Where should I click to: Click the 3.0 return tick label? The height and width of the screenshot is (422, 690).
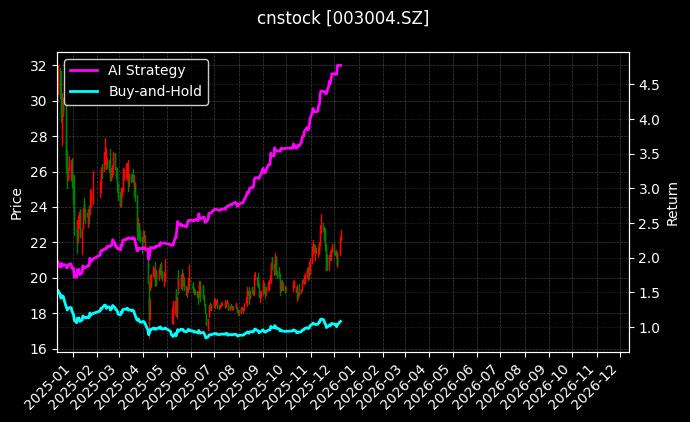[x=650, y=189]
